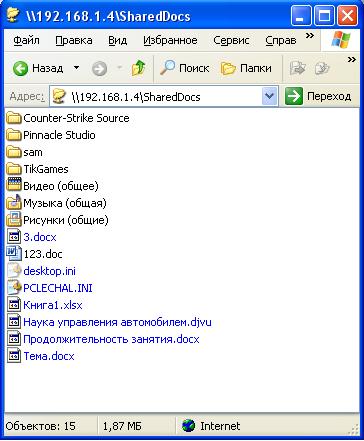This screenshot has height=441, width=364.
Task: Expand hidden toolbar buttons chevron
Action: tap(352, 60)
